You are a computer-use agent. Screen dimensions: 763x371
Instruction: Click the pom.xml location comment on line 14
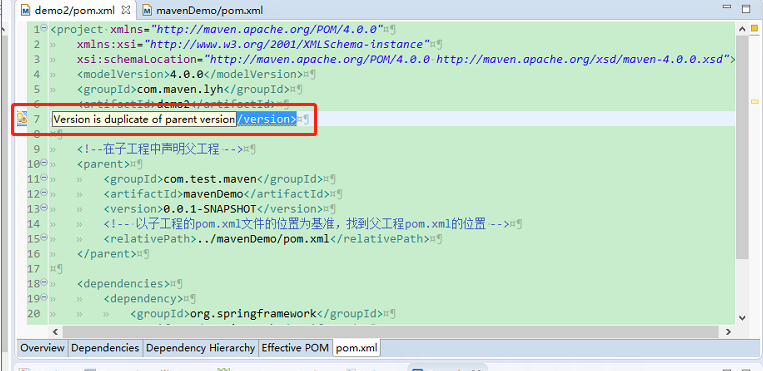click(x=306, y=224)
